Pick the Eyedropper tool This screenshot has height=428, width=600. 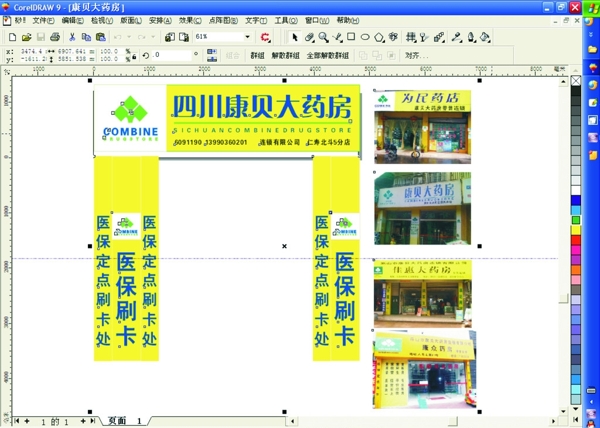pos(457,37)
